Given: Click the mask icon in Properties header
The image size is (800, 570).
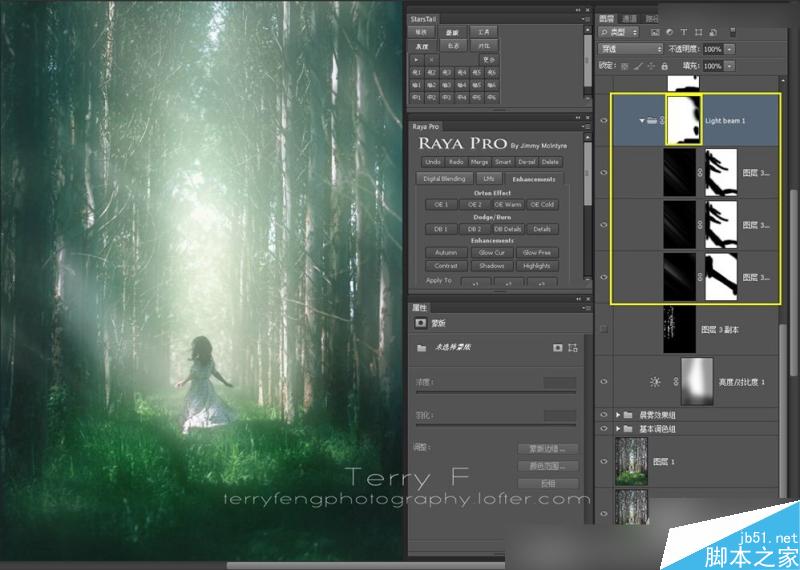Looking at the screenshot, I should tap(421, 323).
